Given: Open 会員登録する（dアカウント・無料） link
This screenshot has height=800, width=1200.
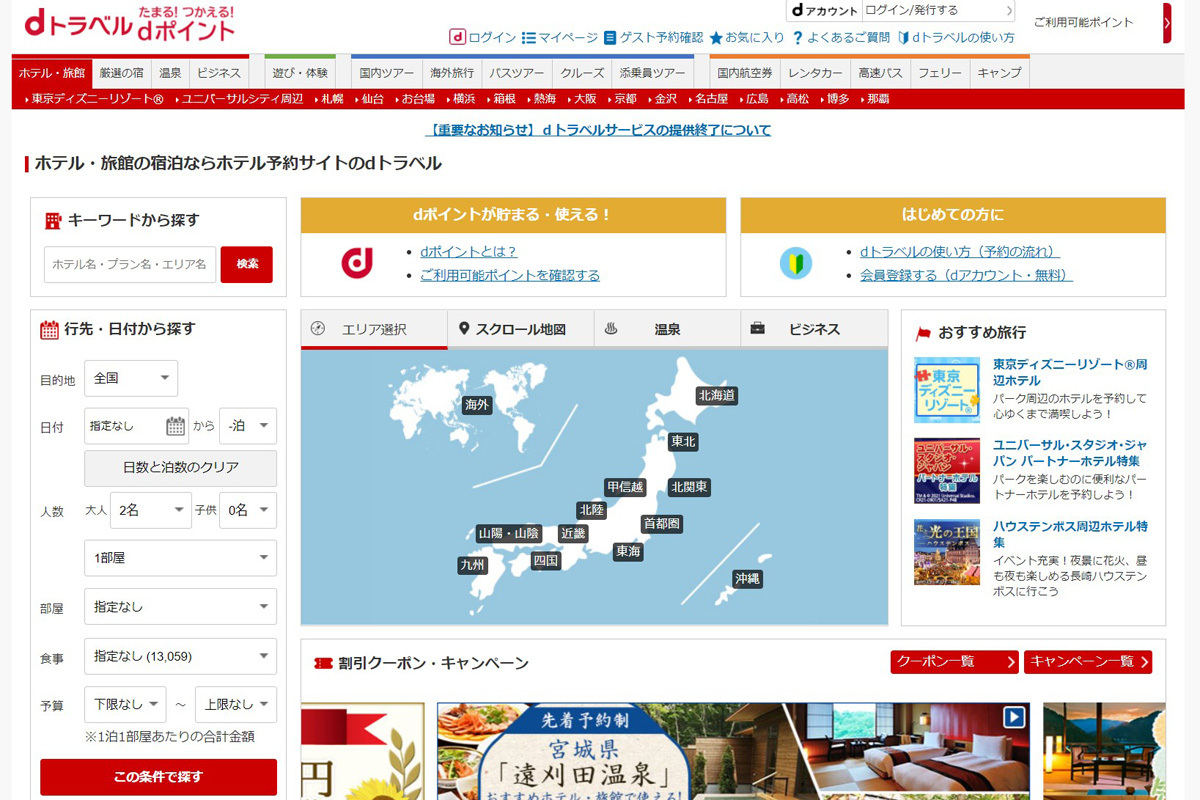Looking at the screenshot, I should click(967, 275).
